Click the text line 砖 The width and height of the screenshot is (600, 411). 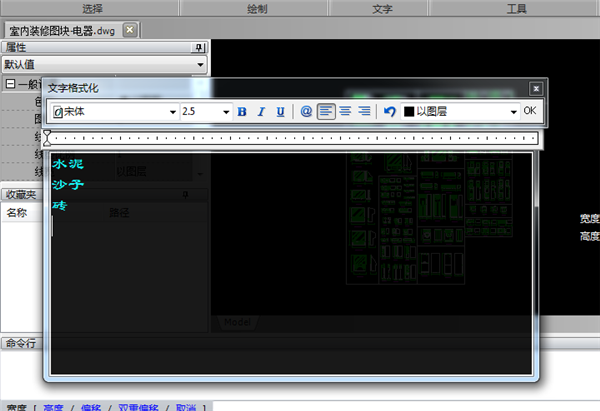point(60,206)
